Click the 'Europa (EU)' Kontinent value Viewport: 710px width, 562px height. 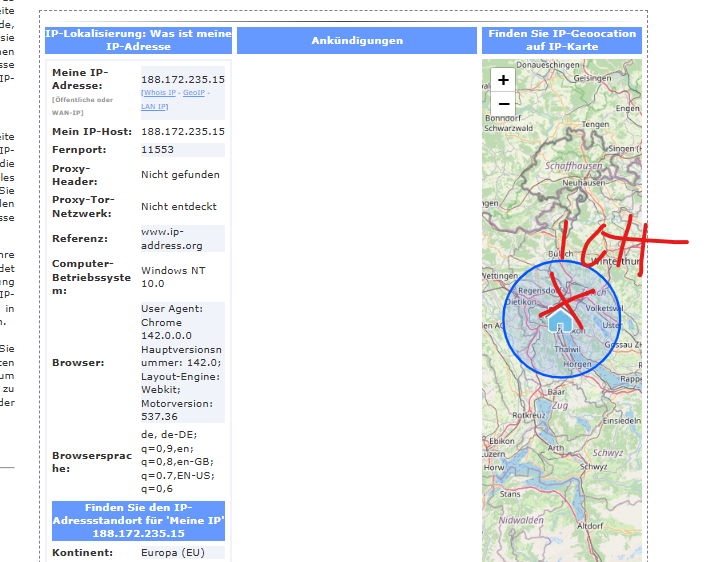[172, 552]
